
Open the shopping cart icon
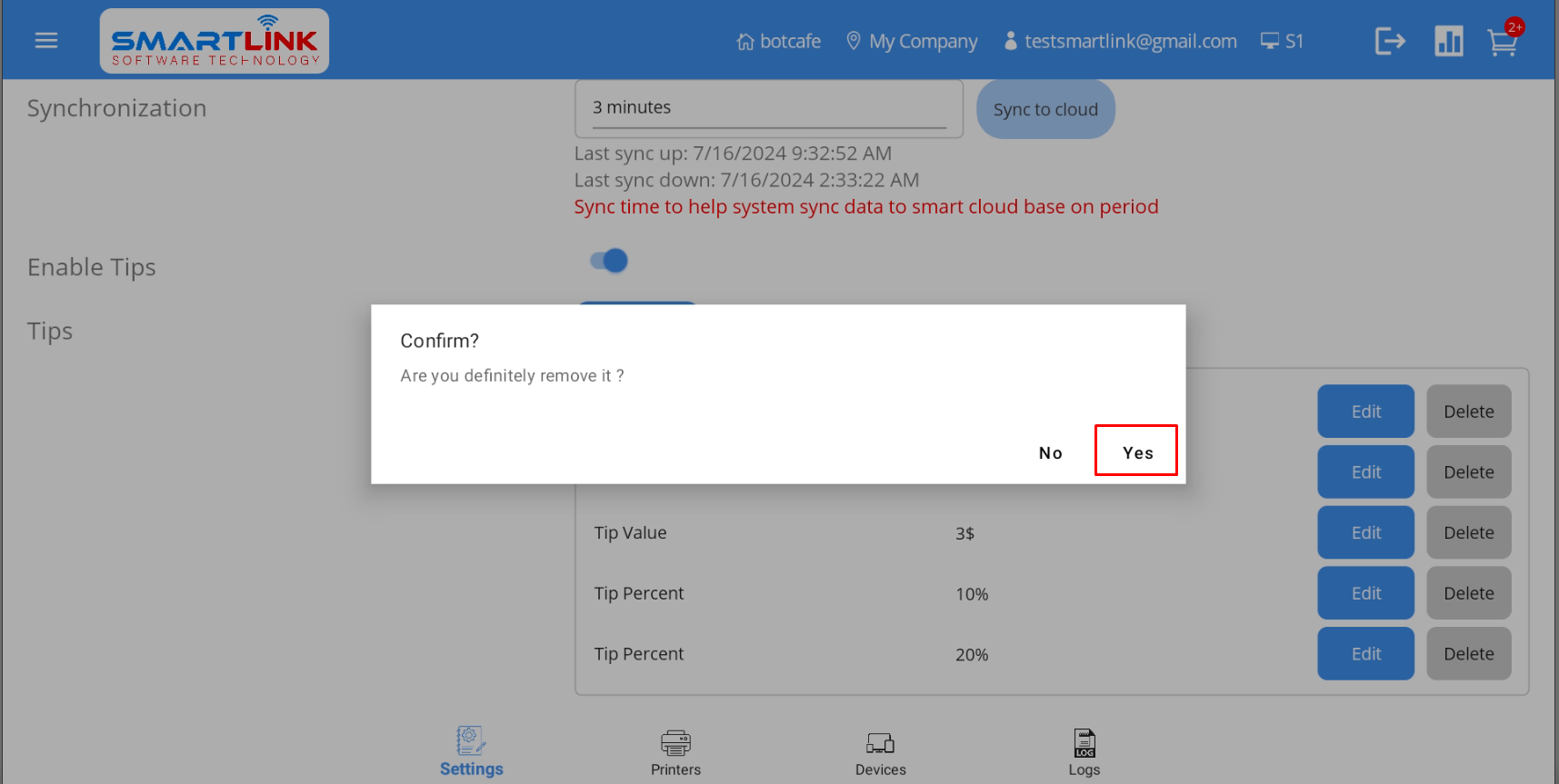click(x=1502, y=42)
